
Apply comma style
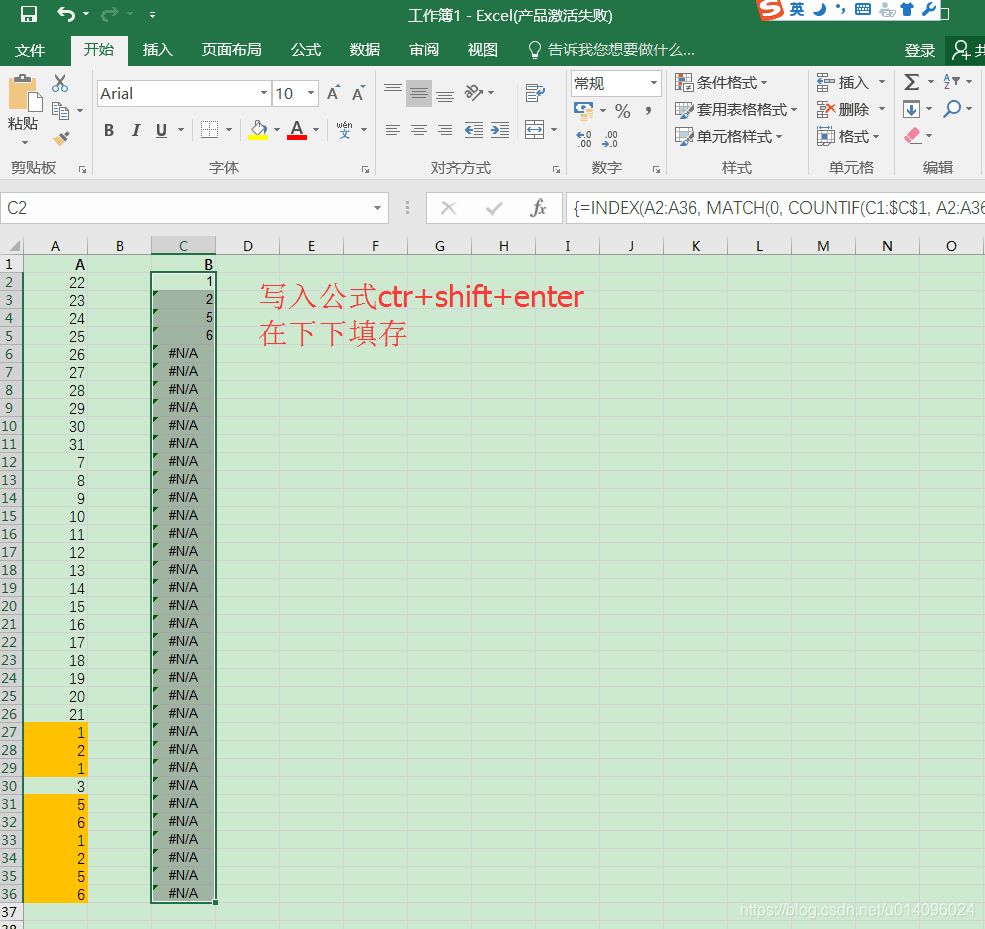[648, 111]
